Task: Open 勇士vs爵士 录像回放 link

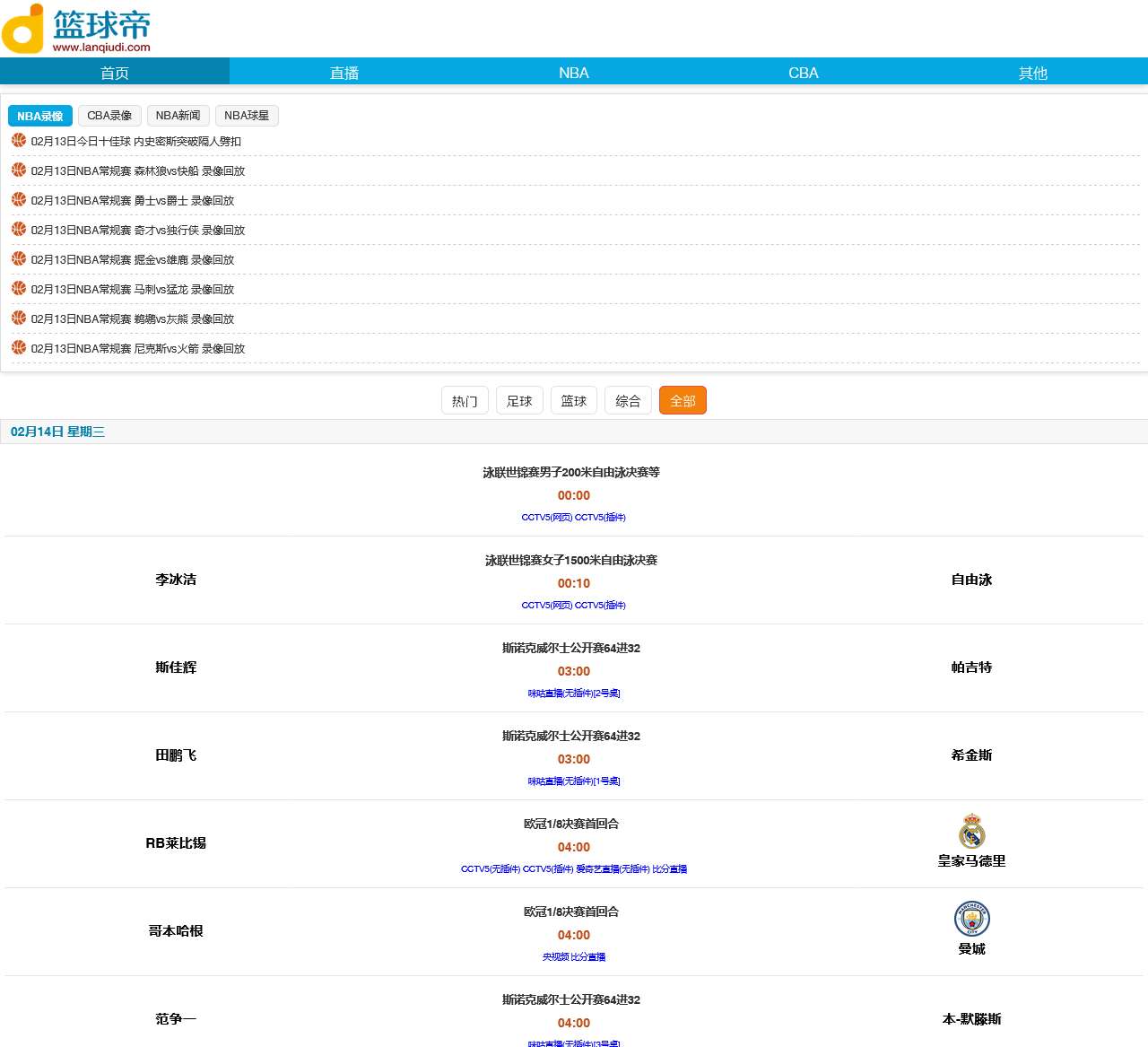Action: (x=132, y=200)
